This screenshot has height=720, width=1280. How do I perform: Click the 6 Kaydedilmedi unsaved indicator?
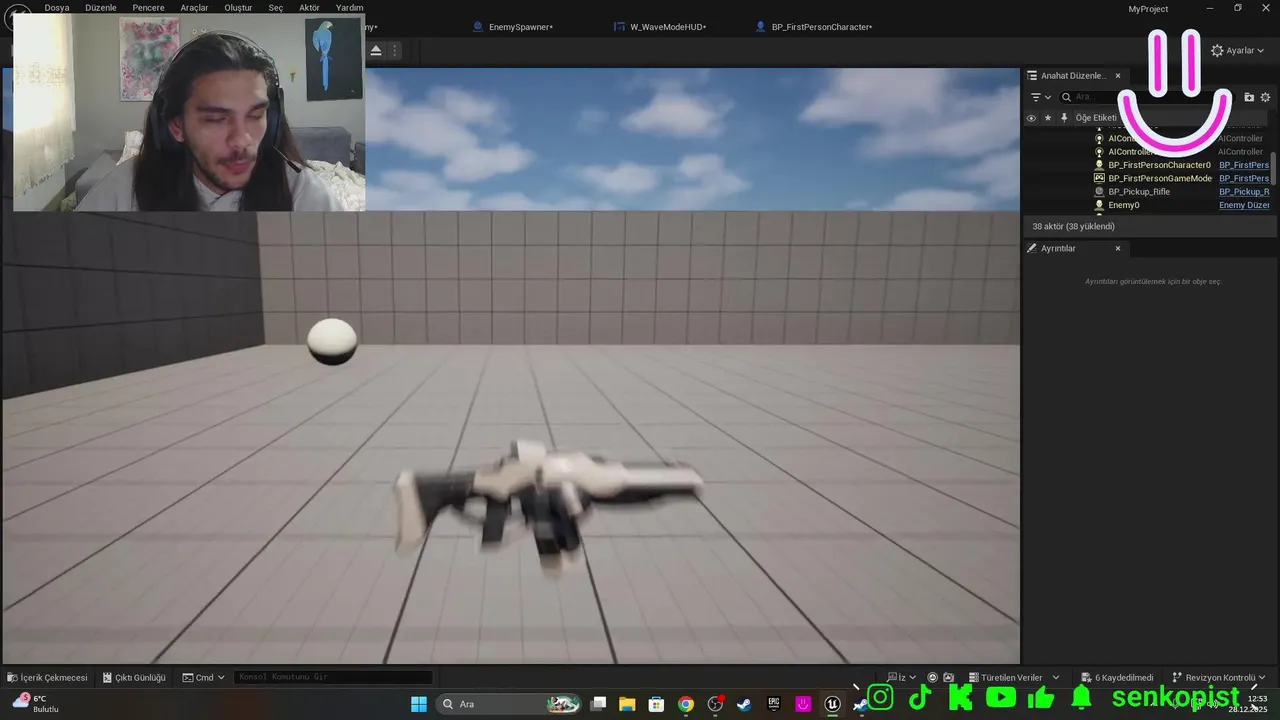(1117, 677)
